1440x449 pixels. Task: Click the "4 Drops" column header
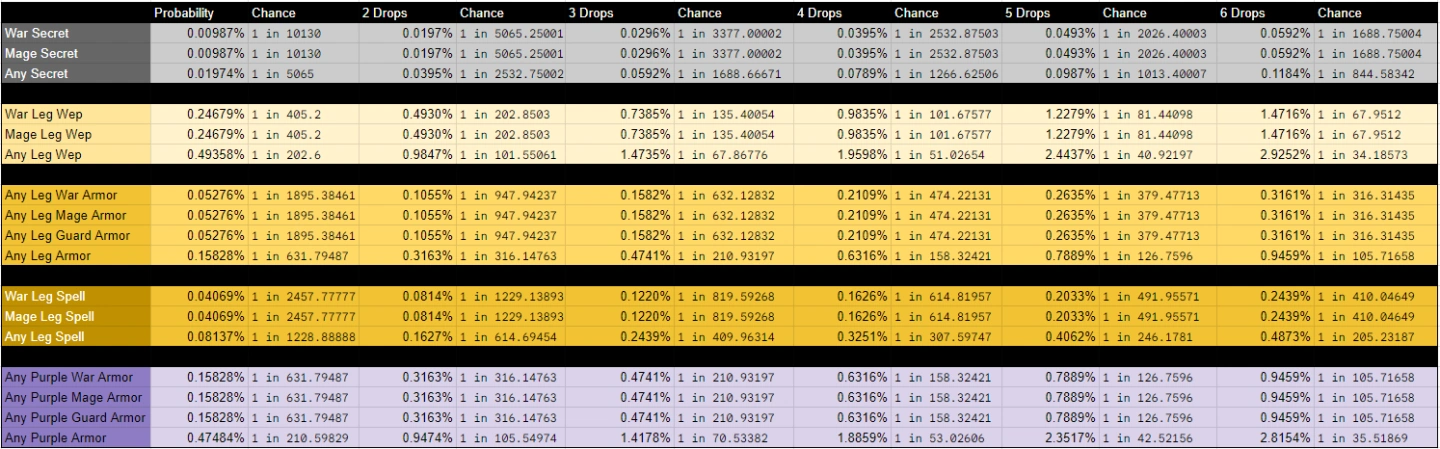tap(818, 13)
